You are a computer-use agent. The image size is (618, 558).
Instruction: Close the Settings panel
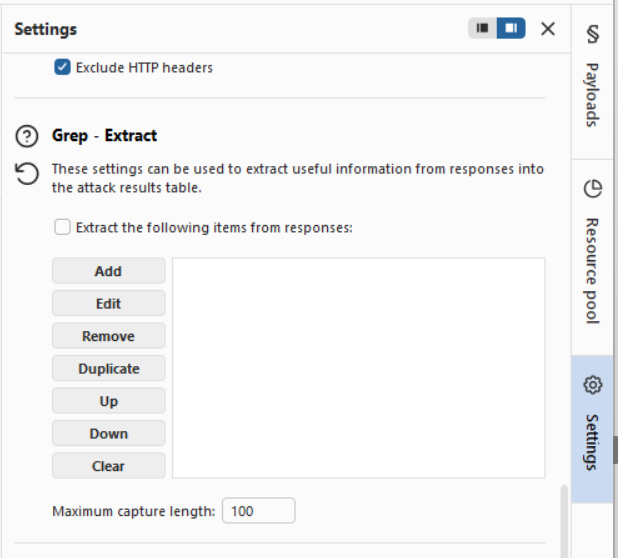[548, 29]
